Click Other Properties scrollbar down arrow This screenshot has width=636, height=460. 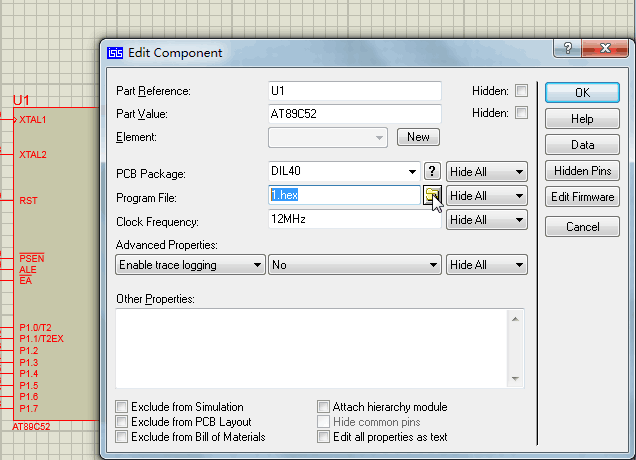515,378
